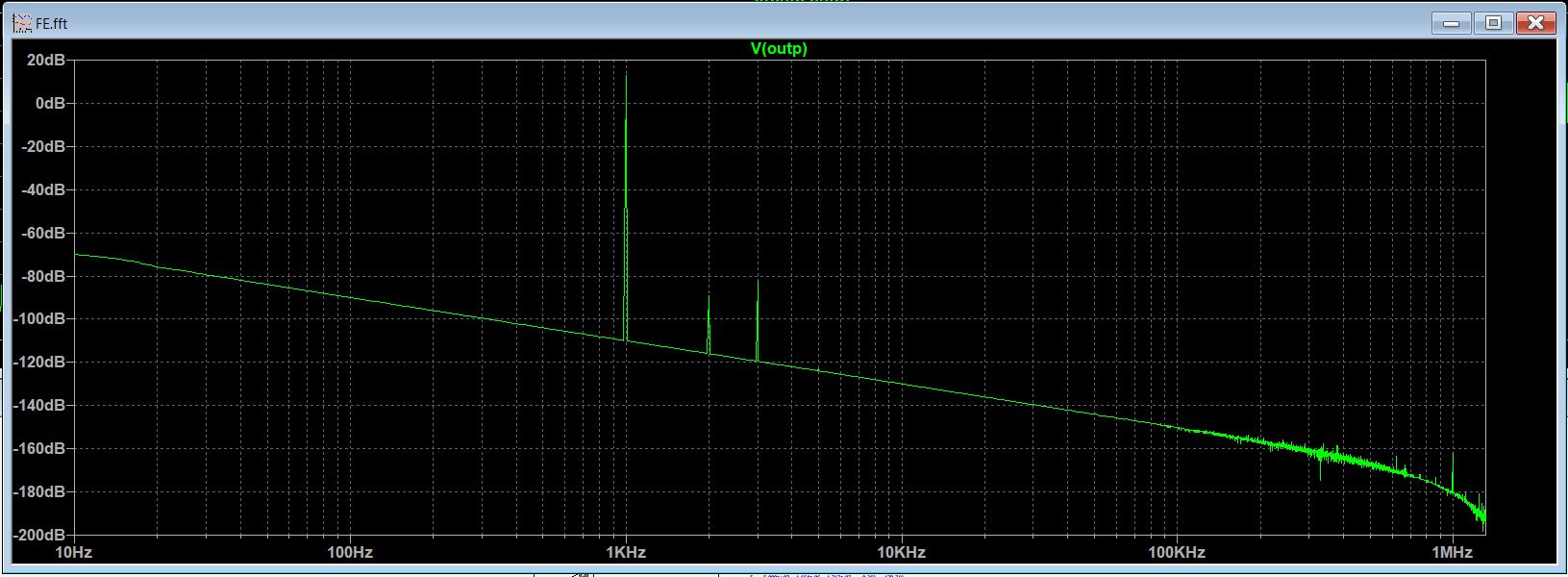This screenshot has height=577, width=1568.
Task: Click the -40dB axis label
Action: click(43, 189)
